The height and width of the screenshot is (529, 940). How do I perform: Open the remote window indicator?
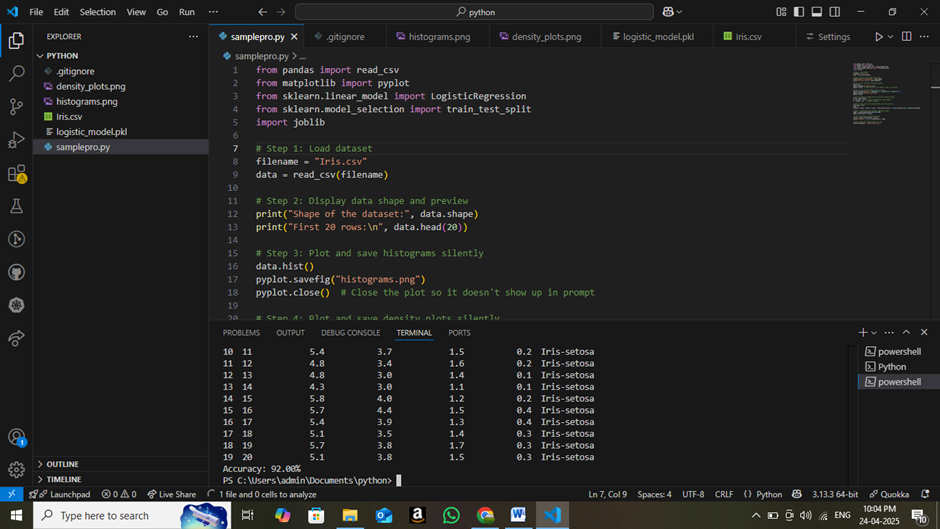(11, 494)
